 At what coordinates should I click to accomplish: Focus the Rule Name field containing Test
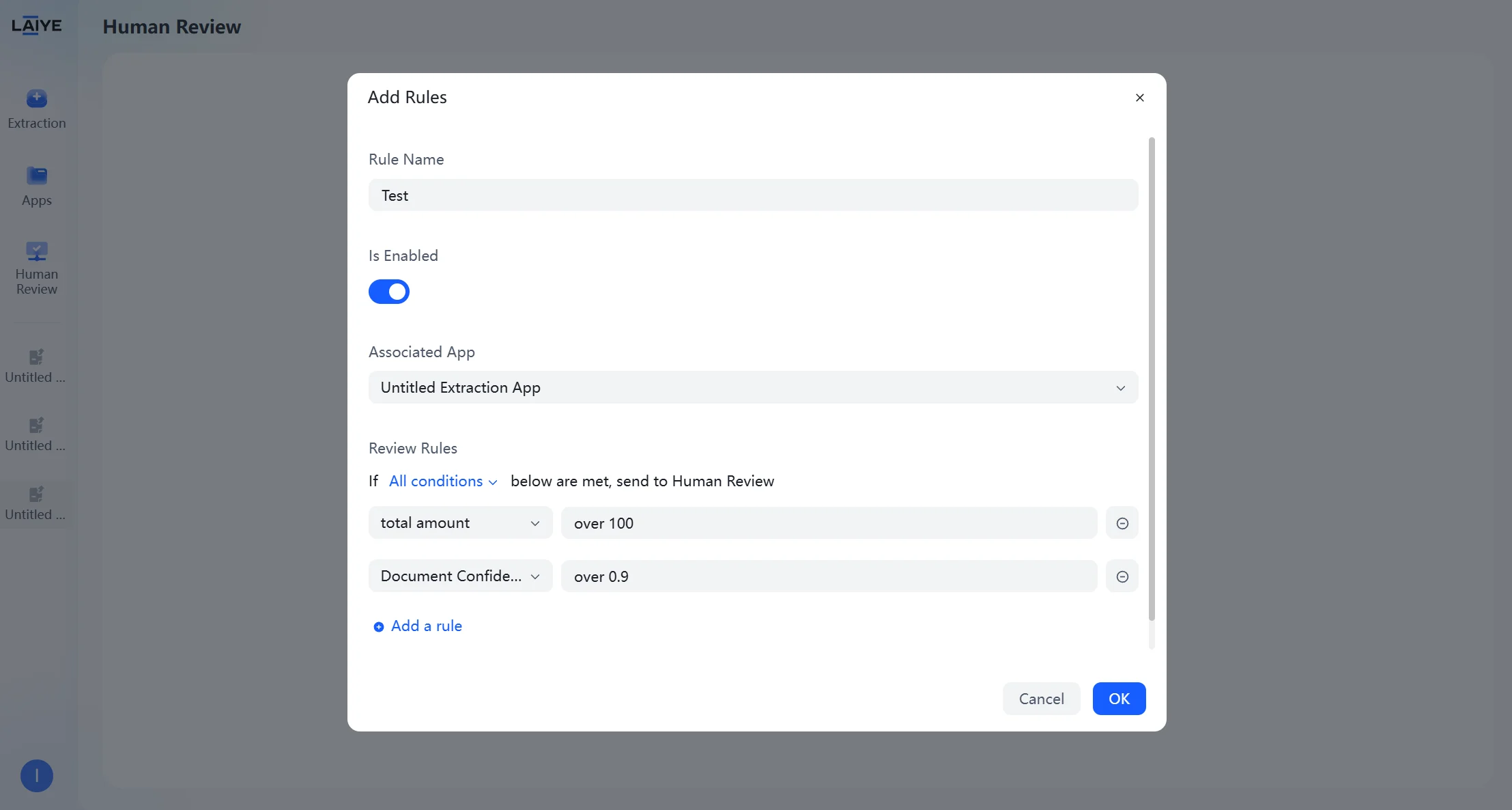(x=754, y=195)
